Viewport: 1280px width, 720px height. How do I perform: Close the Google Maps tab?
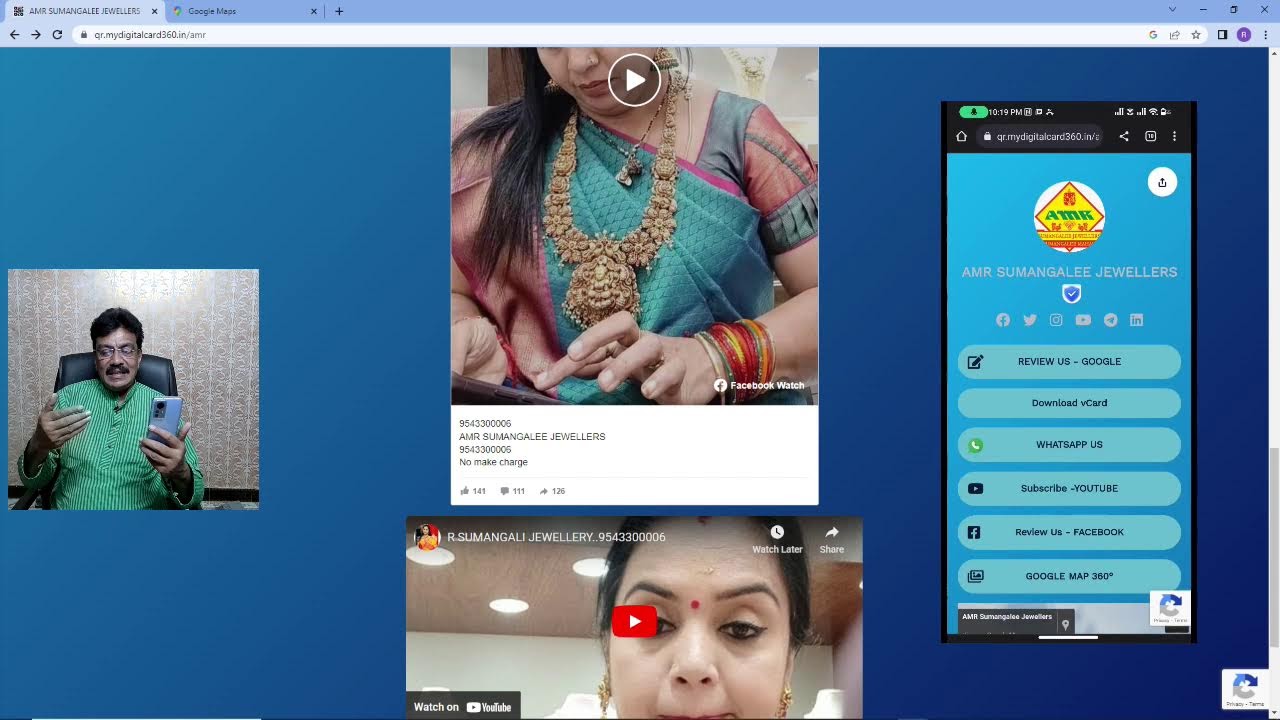[x=313, y=11]
